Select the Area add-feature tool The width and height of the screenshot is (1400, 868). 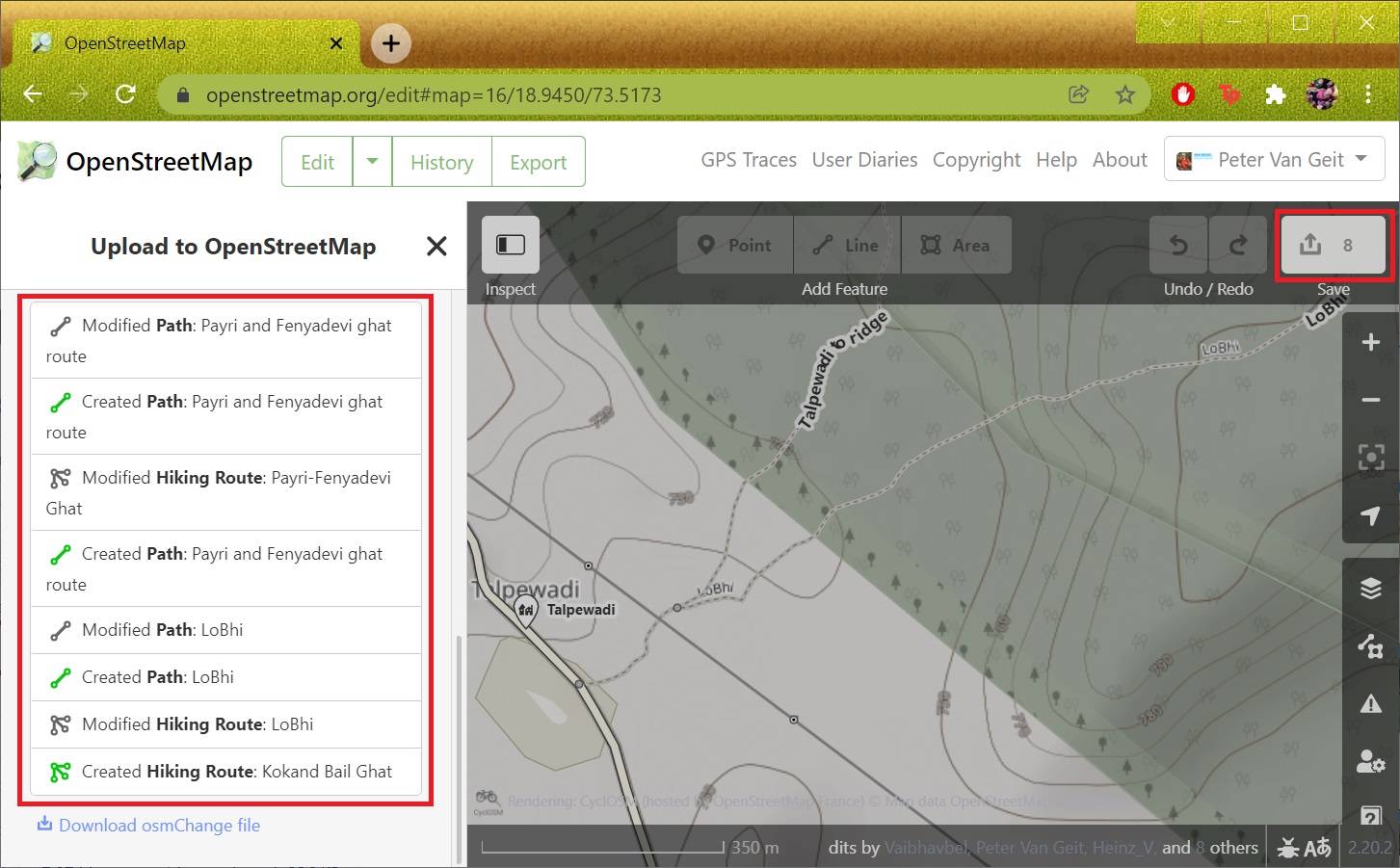point(957,245)
